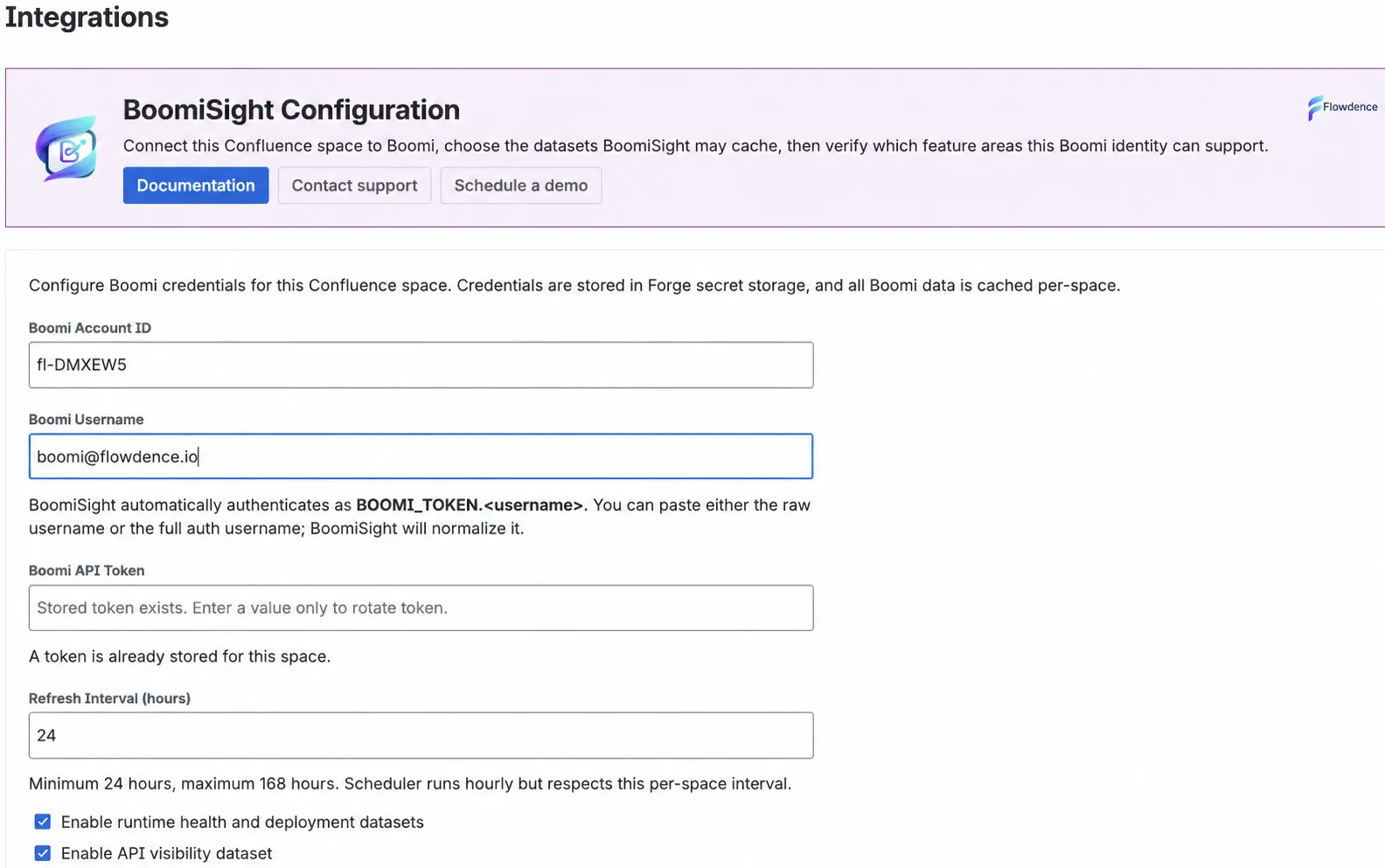The image size is (1385, 868).
Task: Click the Refresh Interval (hours) label
Action: coord(109,698)
